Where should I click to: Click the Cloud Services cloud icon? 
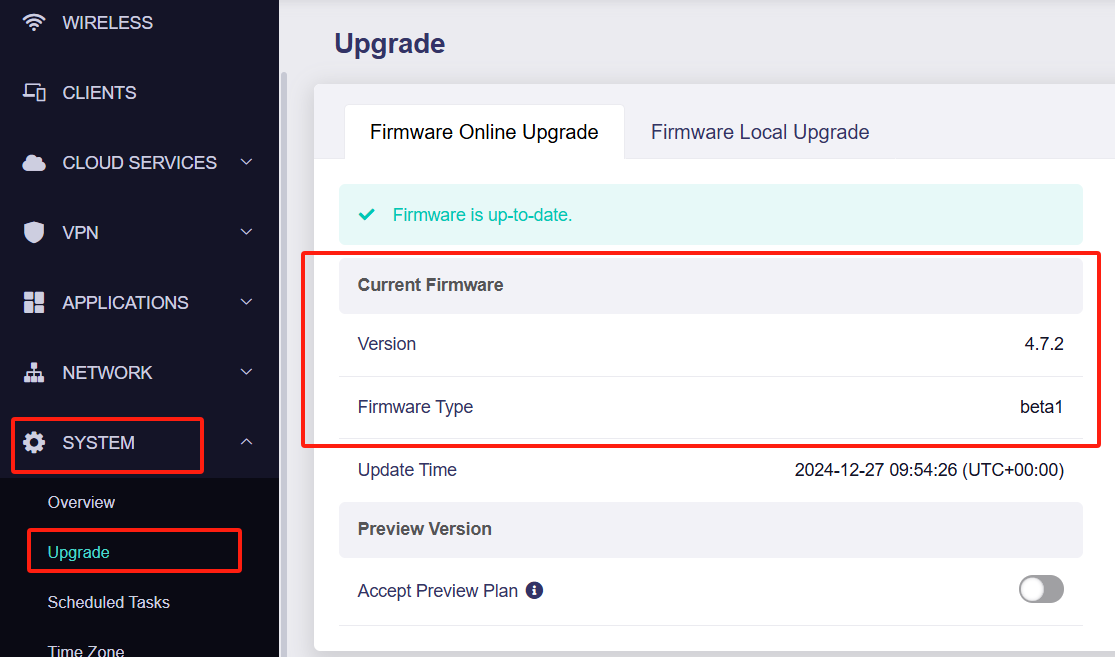click(34, 163)
